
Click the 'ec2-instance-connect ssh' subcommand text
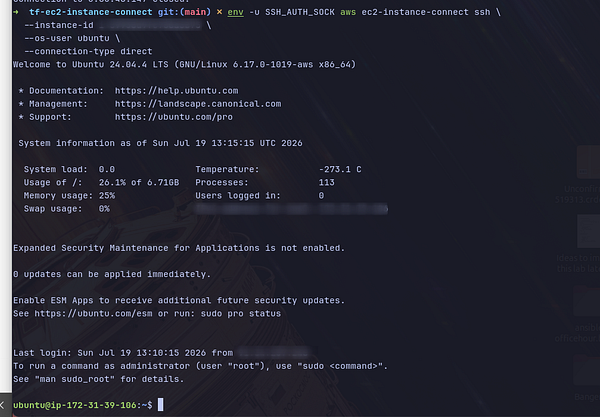[x=426, y=12]
